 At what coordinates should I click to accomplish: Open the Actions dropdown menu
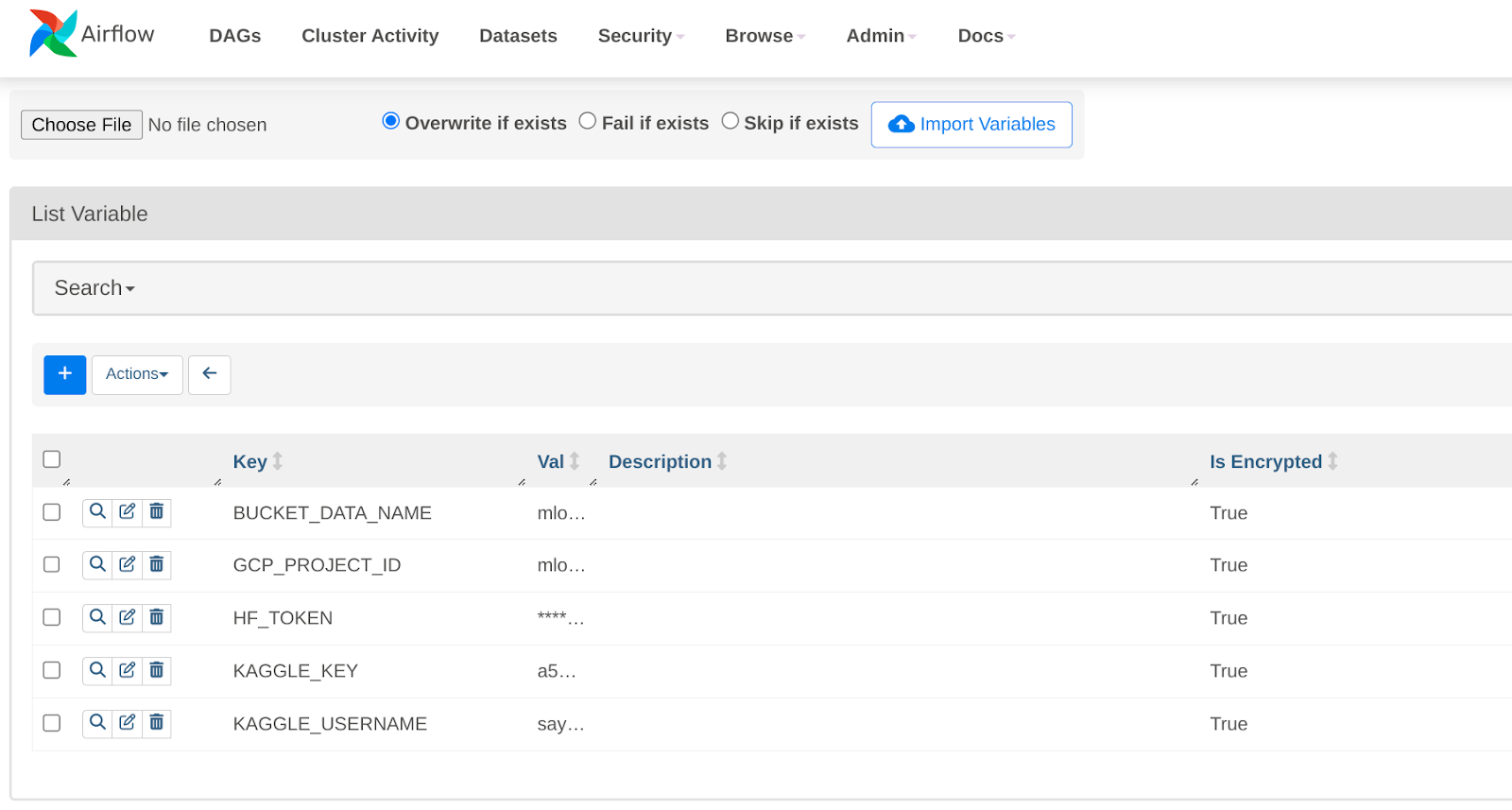click(x=137, y=374)
